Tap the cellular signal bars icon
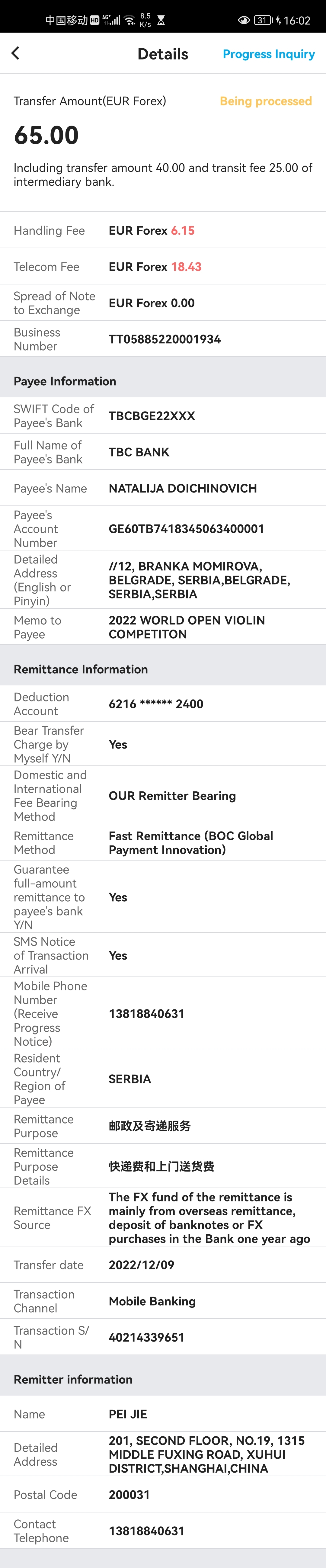The height and width of the screenshot is (1568, 326). tap(112, 20)
